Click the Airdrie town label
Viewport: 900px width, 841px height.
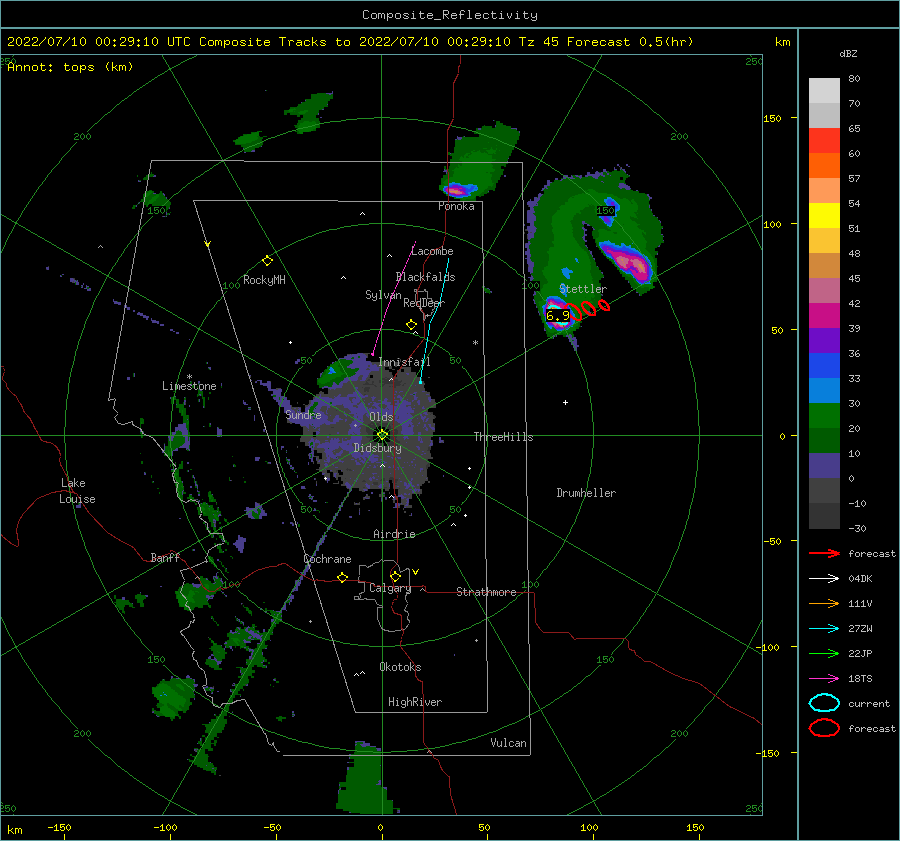point(394,534)
